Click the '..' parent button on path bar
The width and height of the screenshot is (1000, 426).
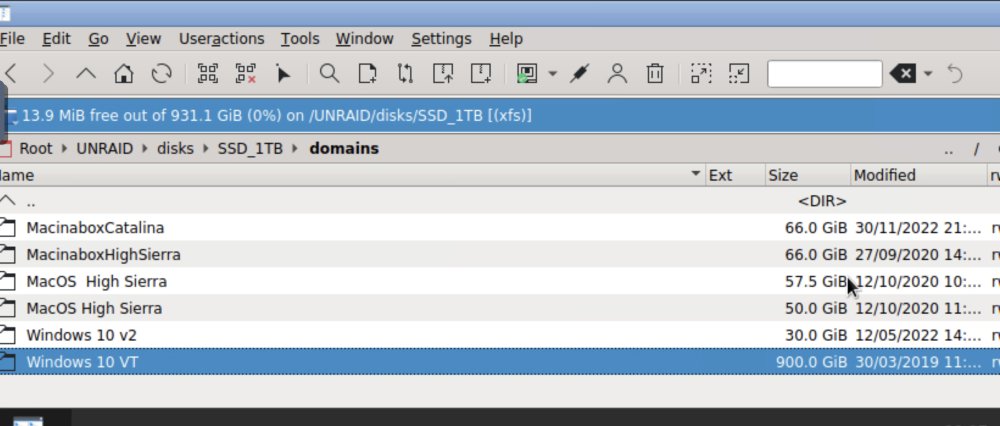click(x=948, y=149)
